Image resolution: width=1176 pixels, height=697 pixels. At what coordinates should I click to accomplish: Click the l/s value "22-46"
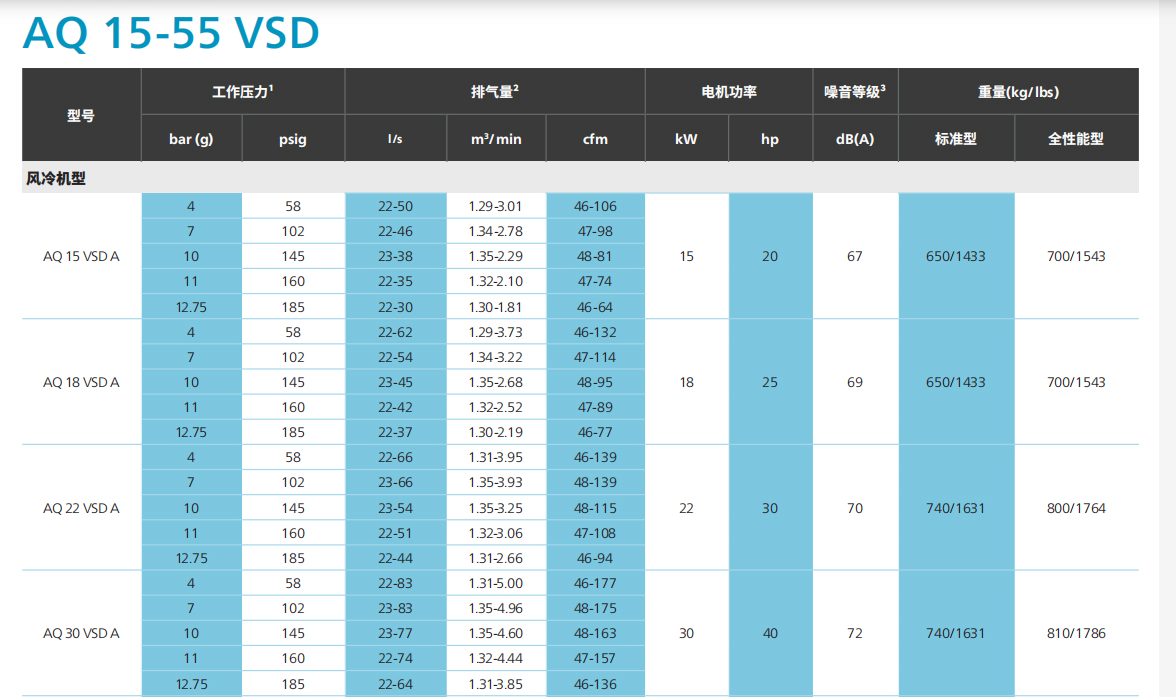(x=395, y=232)
